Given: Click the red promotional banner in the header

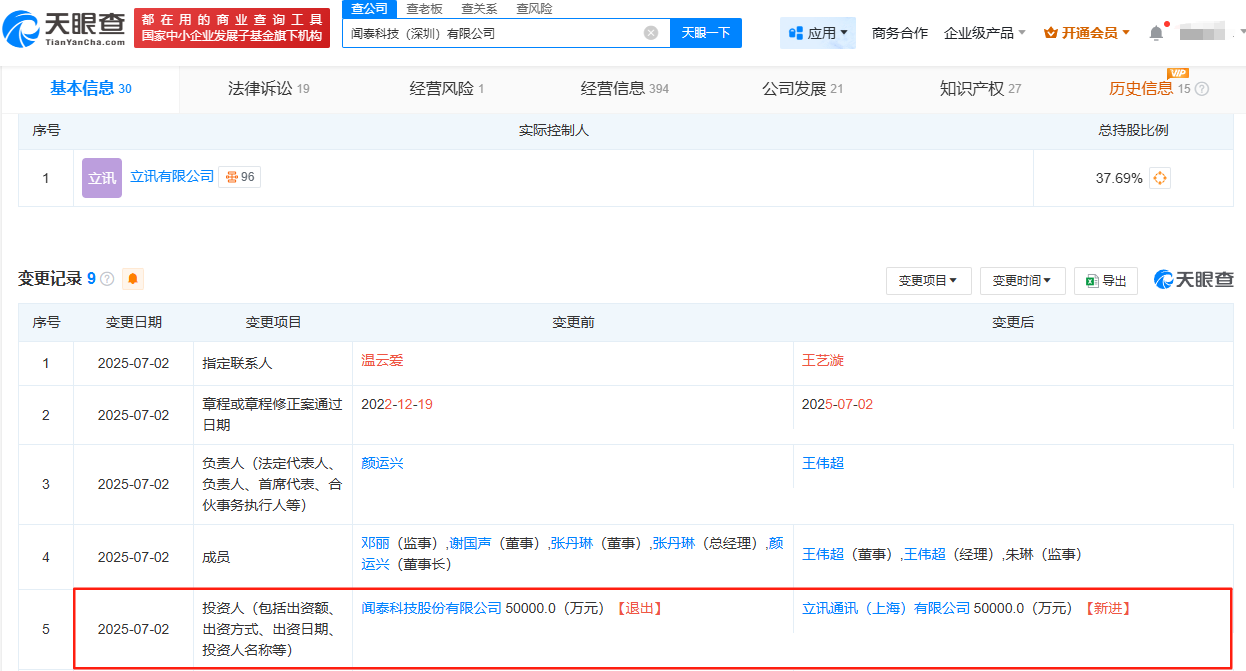Looking at the screenshot, I should pyautogui.click(x=231, y=28).
